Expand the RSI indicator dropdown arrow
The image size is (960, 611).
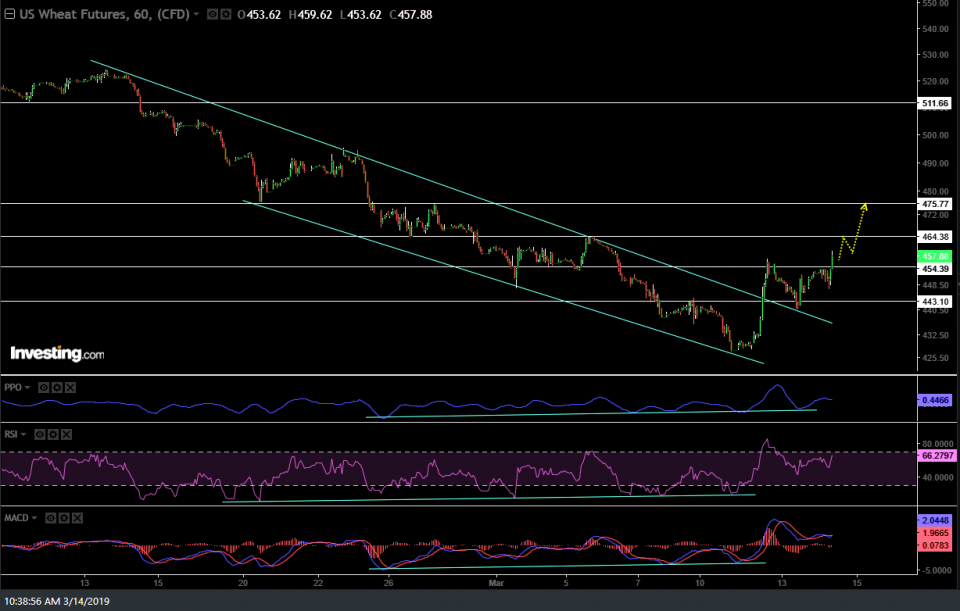pos(25,435)
